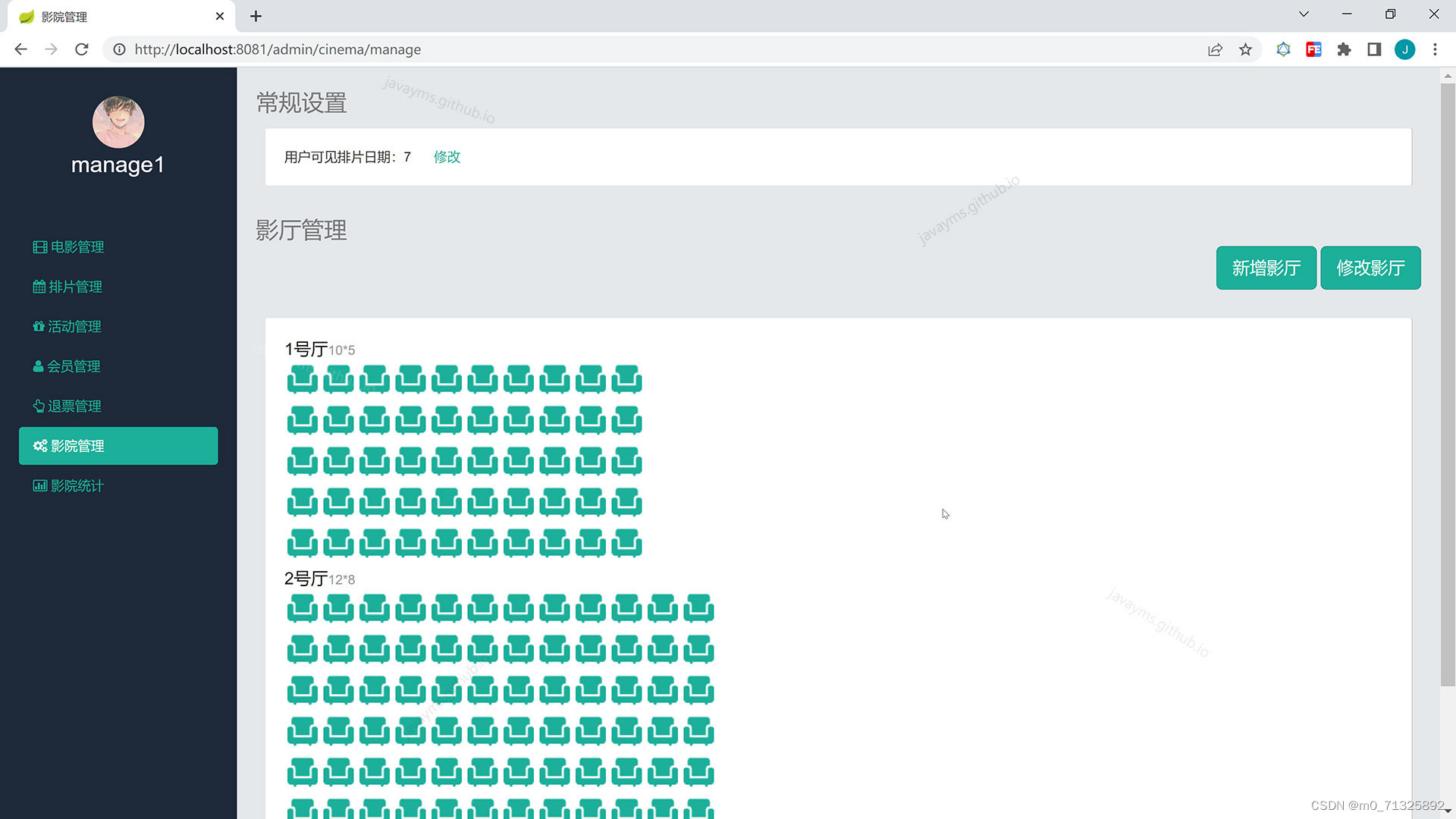1456x819 pixels.
Task: Click first seat icon in 1号厅 top row
Action: click(302, 378)
